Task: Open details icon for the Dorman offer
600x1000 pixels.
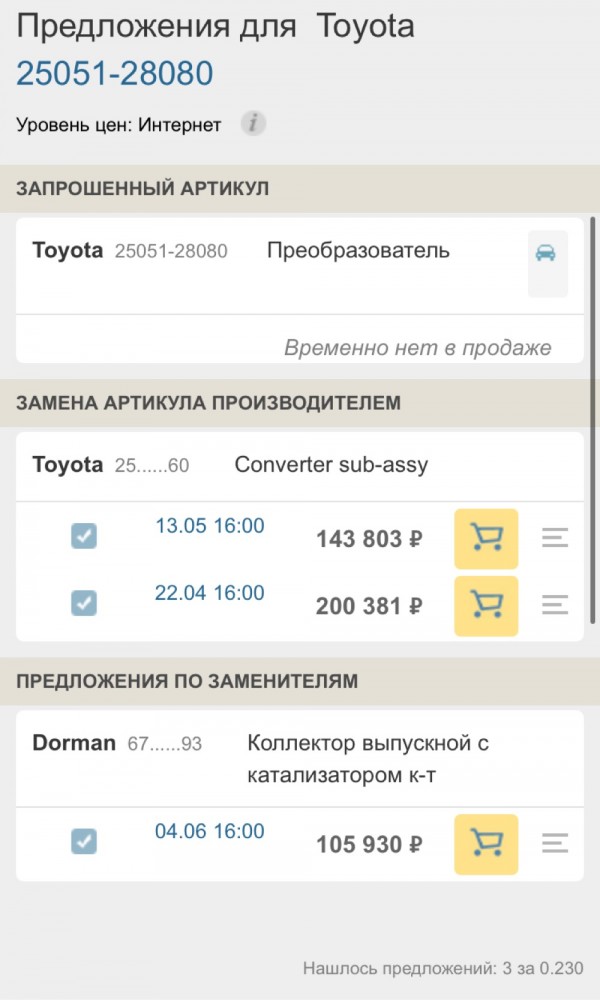Action: point(556,843)
